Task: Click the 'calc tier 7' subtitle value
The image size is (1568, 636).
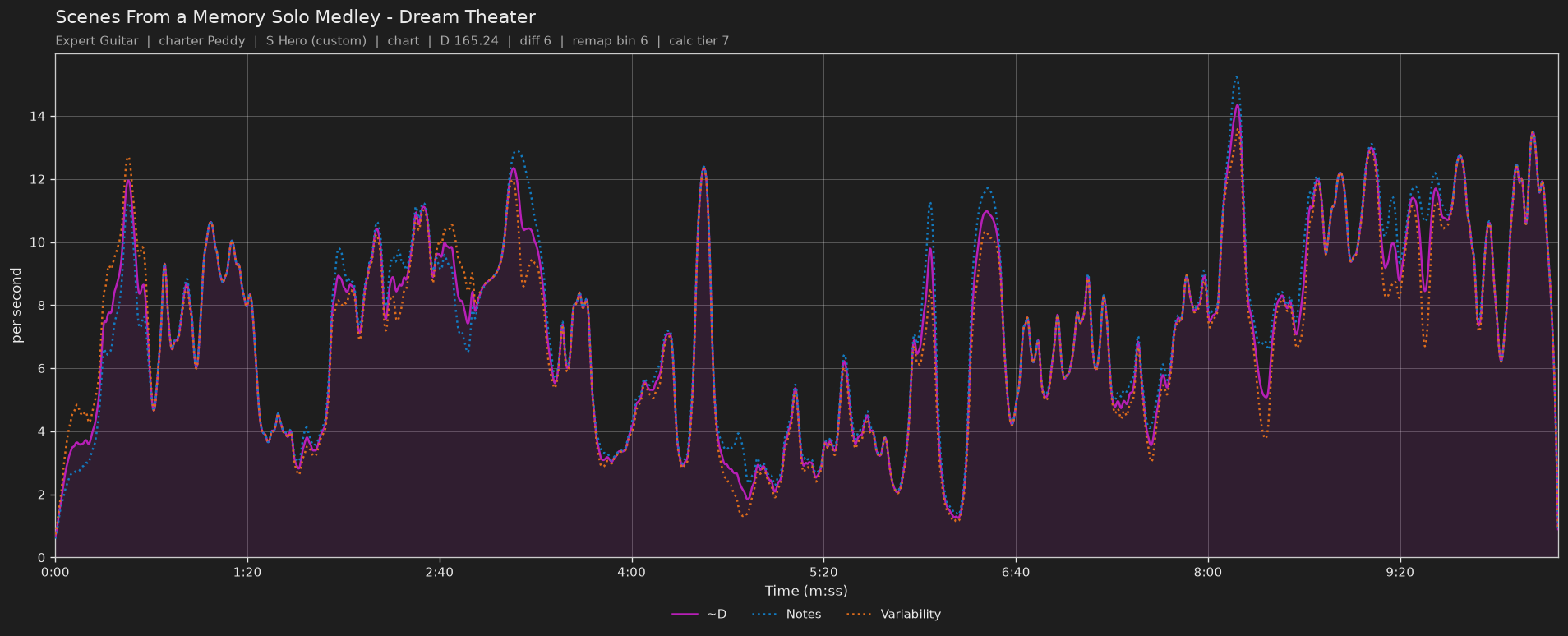Action: click(x=699, y=41)
